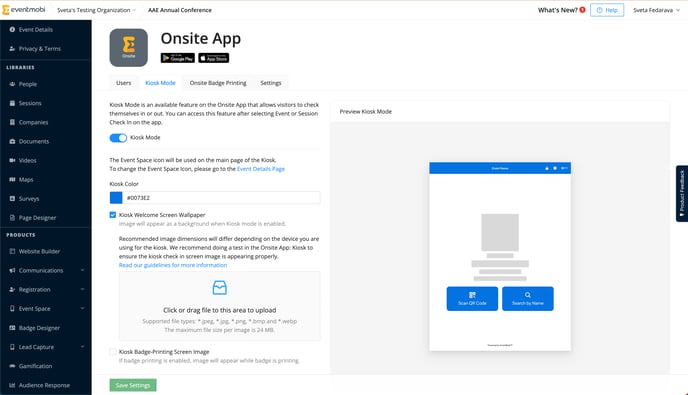This screenshot has height=395, width=688.
Task: Select the Kiosk Mode tab
Action: 161,83
